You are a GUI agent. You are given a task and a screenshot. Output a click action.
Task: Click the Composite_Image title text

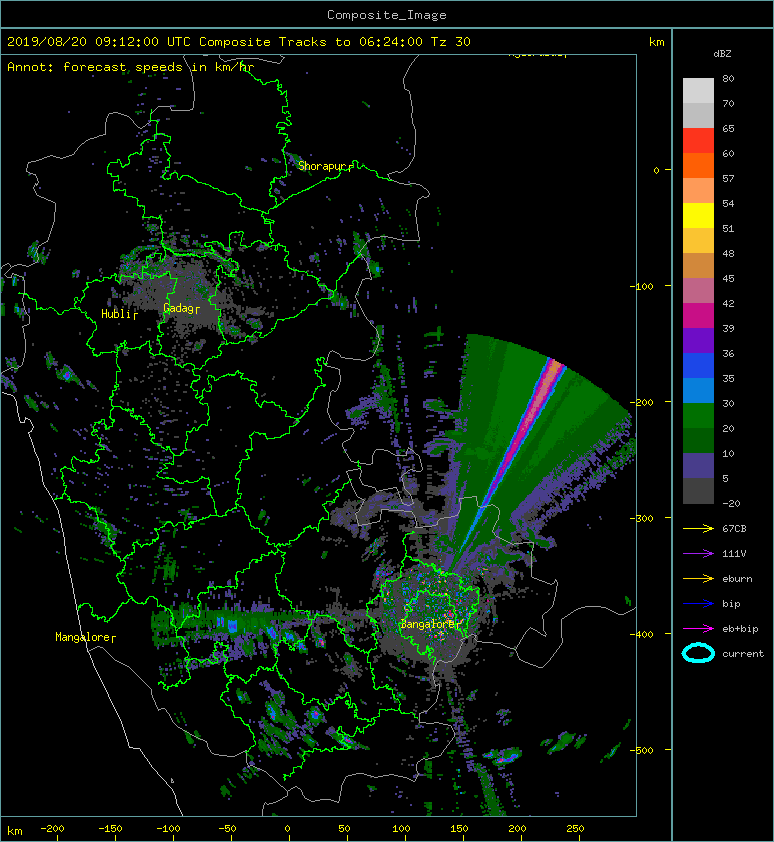click(387, 15)
